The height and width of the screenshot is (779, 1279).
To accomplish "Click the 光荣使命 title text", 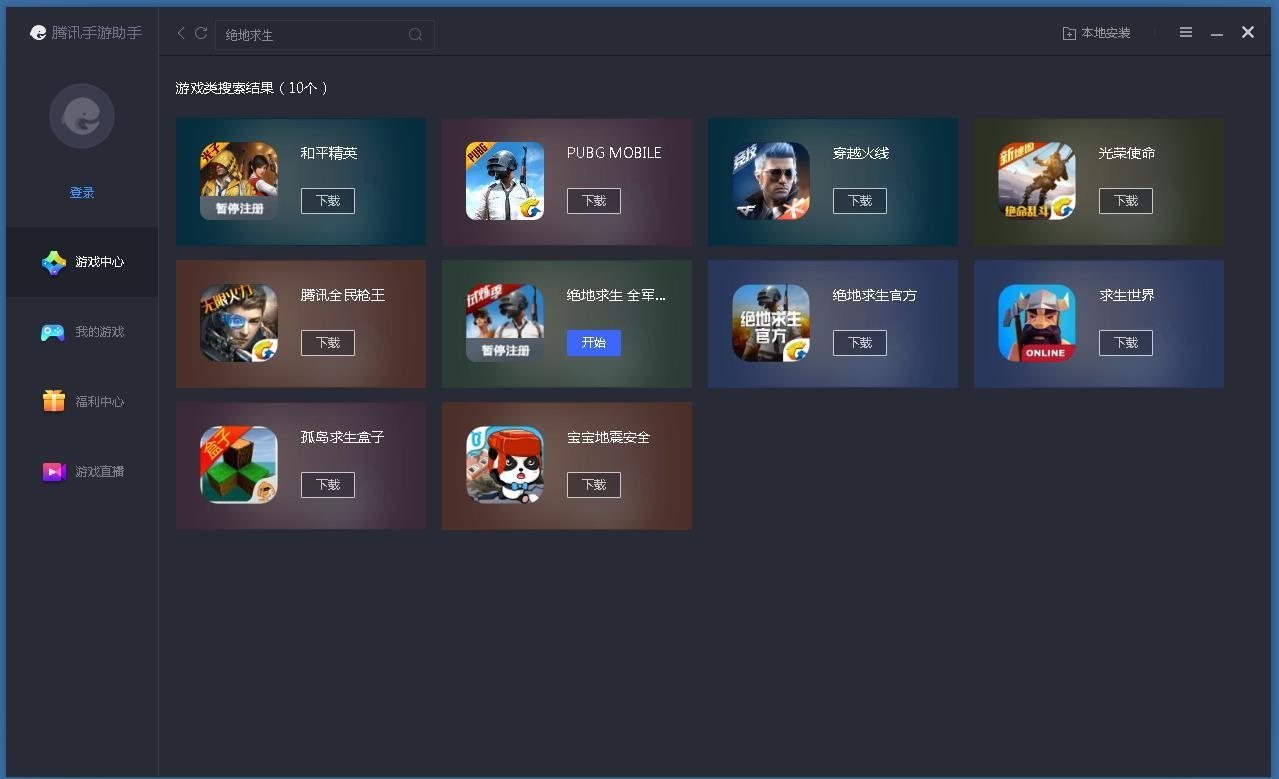I will pyautogui.click(x=1127, y=153).
